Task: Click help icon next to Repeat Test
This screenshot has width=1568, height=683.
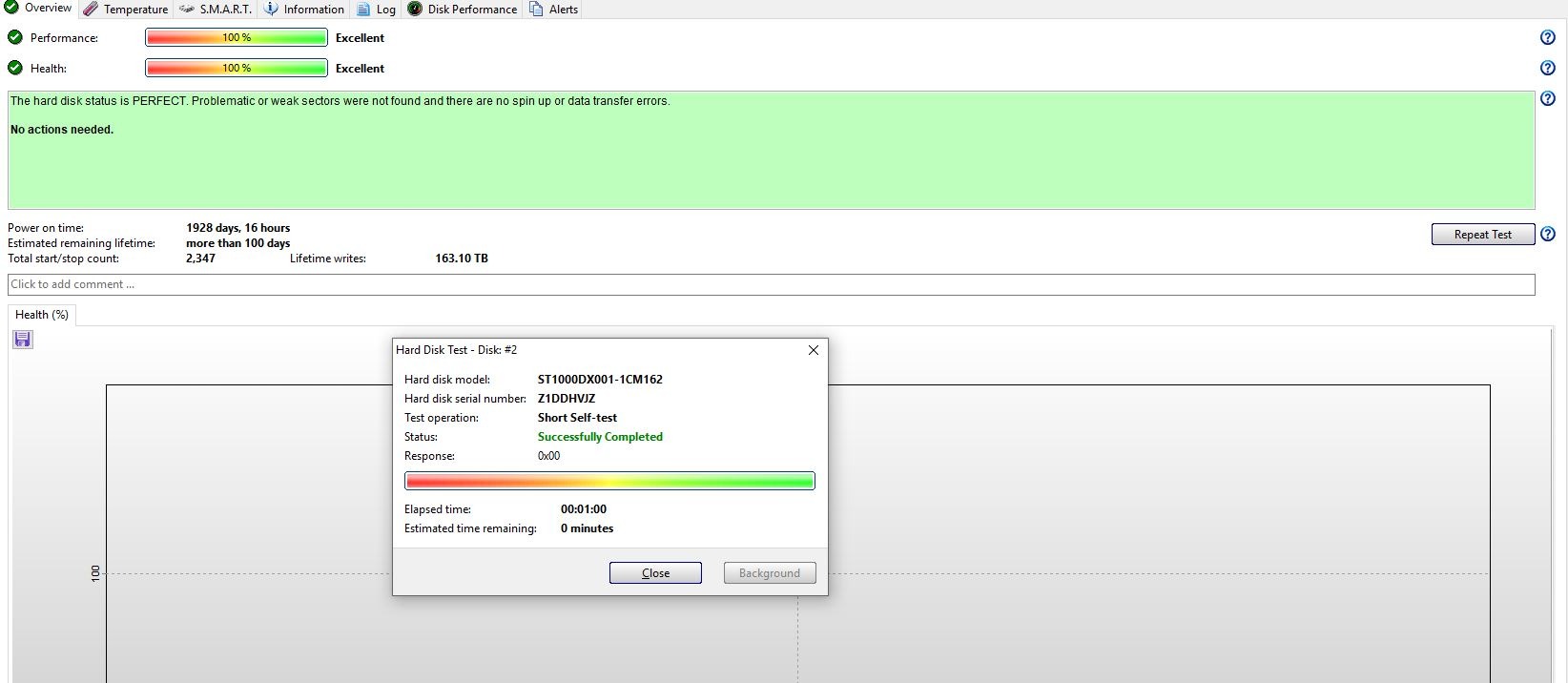Action: coord(1548,235)
